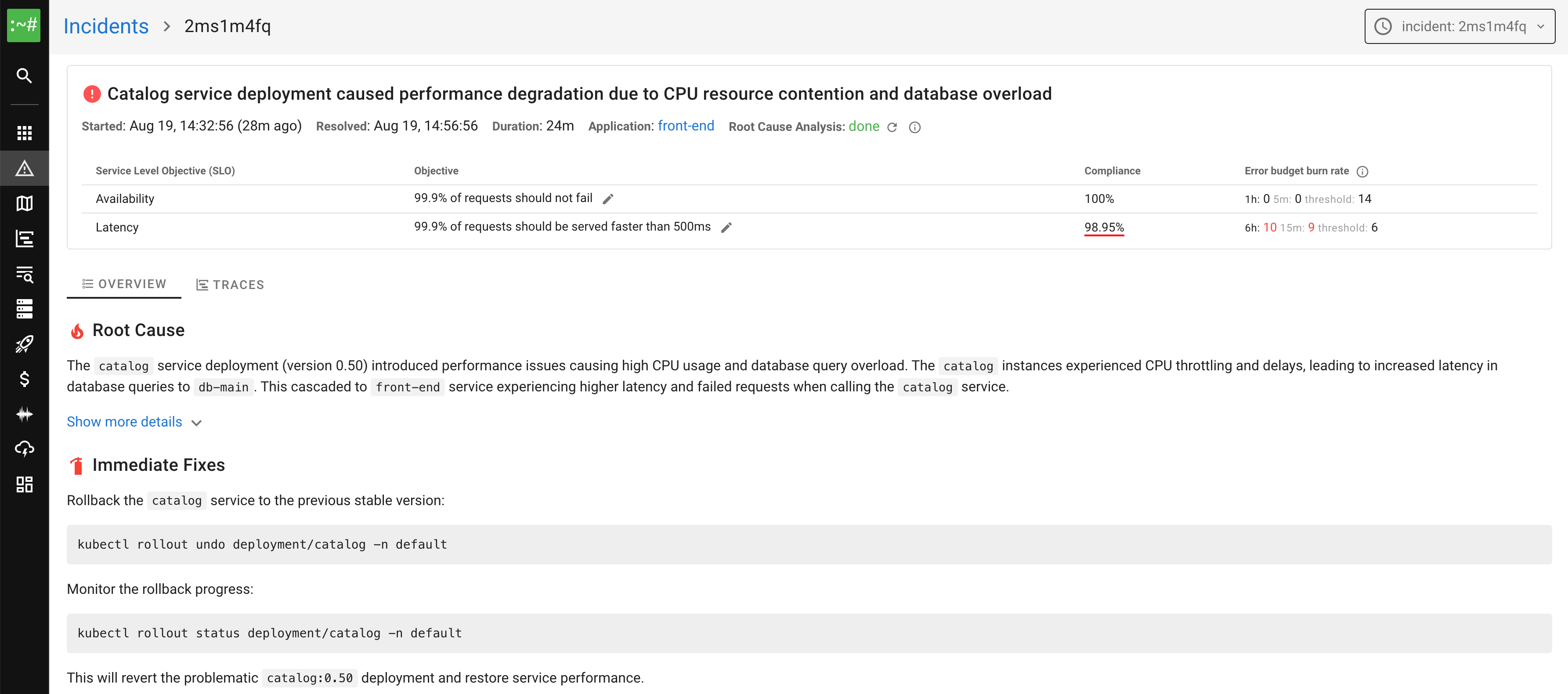Open the front-end application link
This screenshot has height=694, width=1568.
point(685,126)
